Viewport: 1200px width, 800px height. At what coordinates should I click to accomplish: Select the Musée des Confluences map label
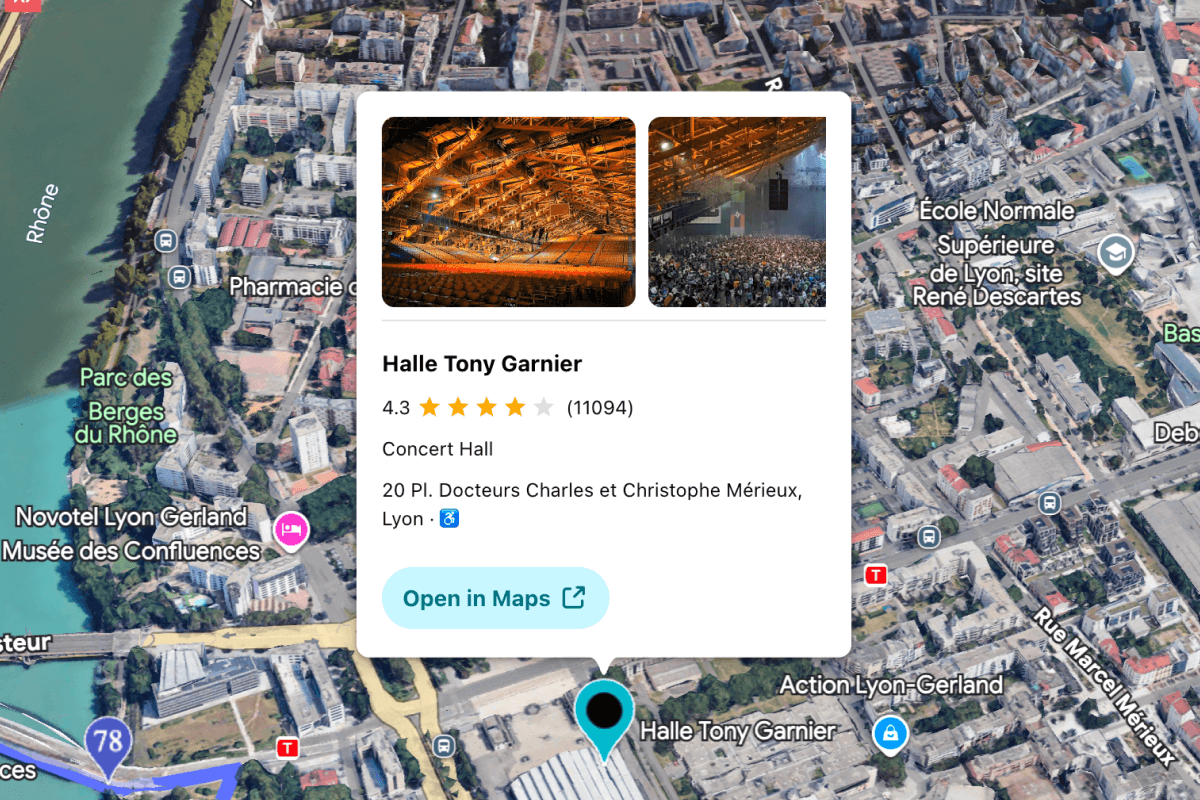pyautogui.click(x=131, y=551)
